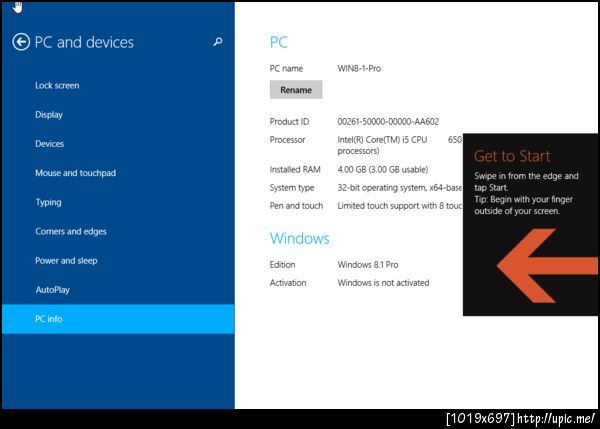
Task: Click the Processor label
Action: coord(287,140)
